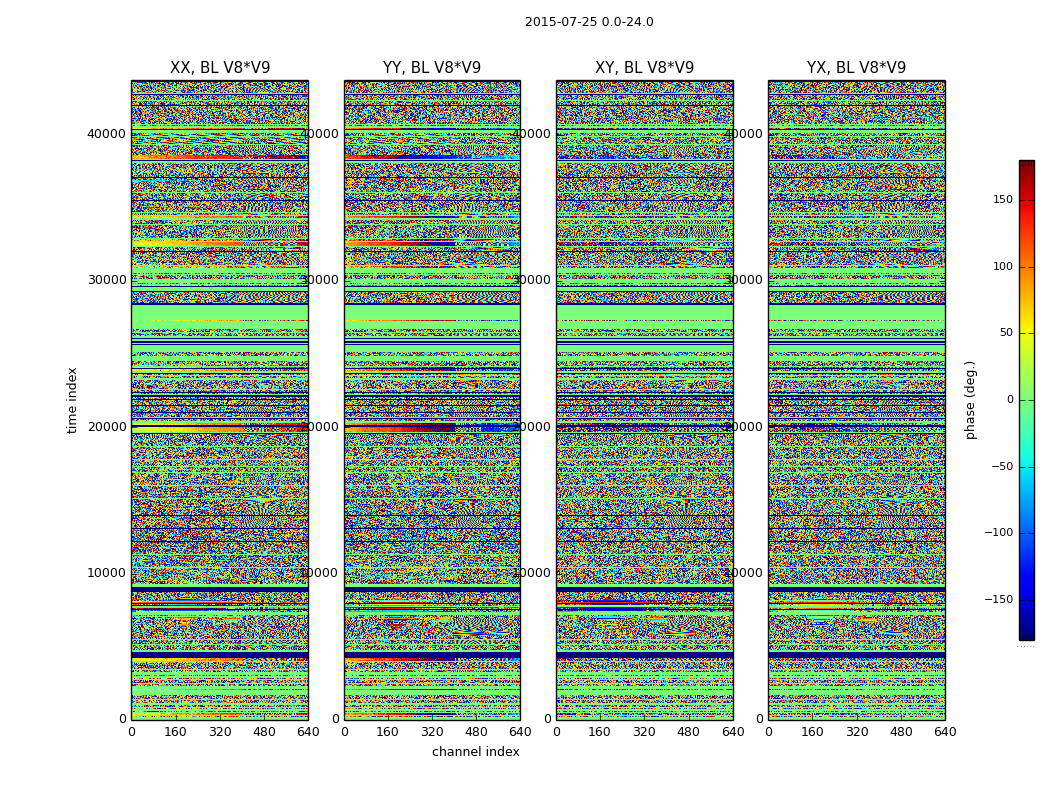Click the 'phase (deg.)' colorbar label

(970, 400)
